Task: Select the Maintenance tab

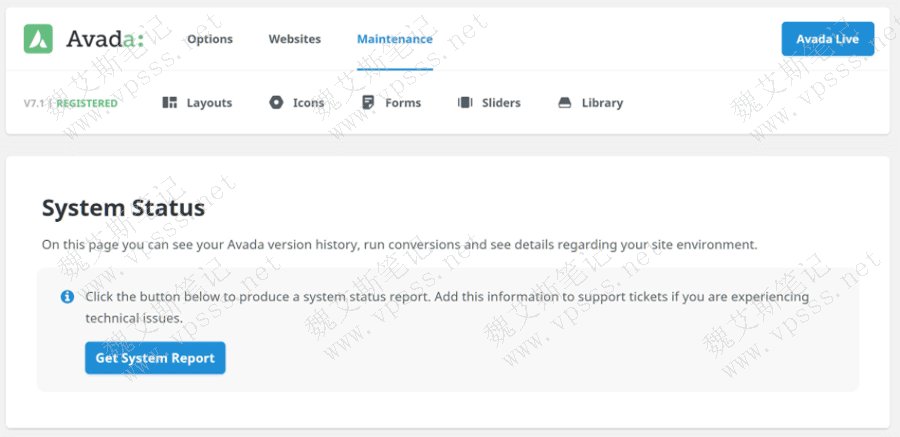Action: pyautogui.click(x=395, y=39)
